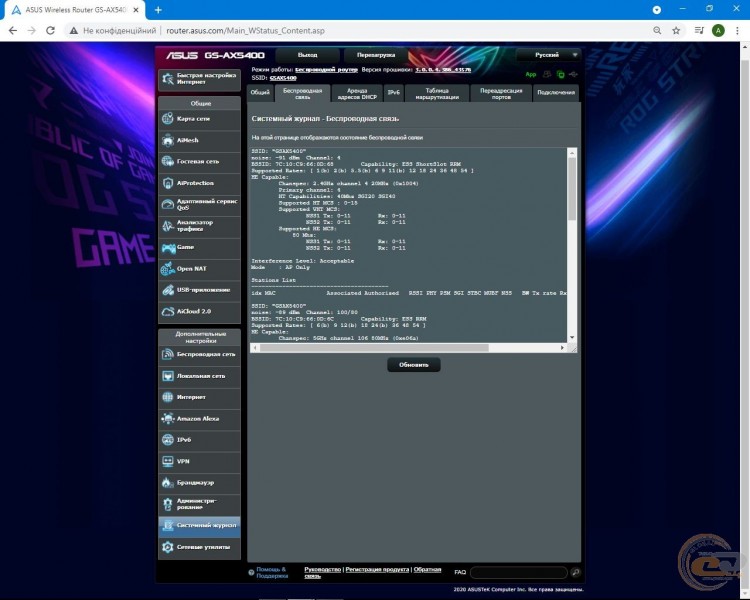This screenshot has height=600, width=750.
Task: Open Routing Table (Таблица маршрутизации) tab
Action: (x=437, y=93)
